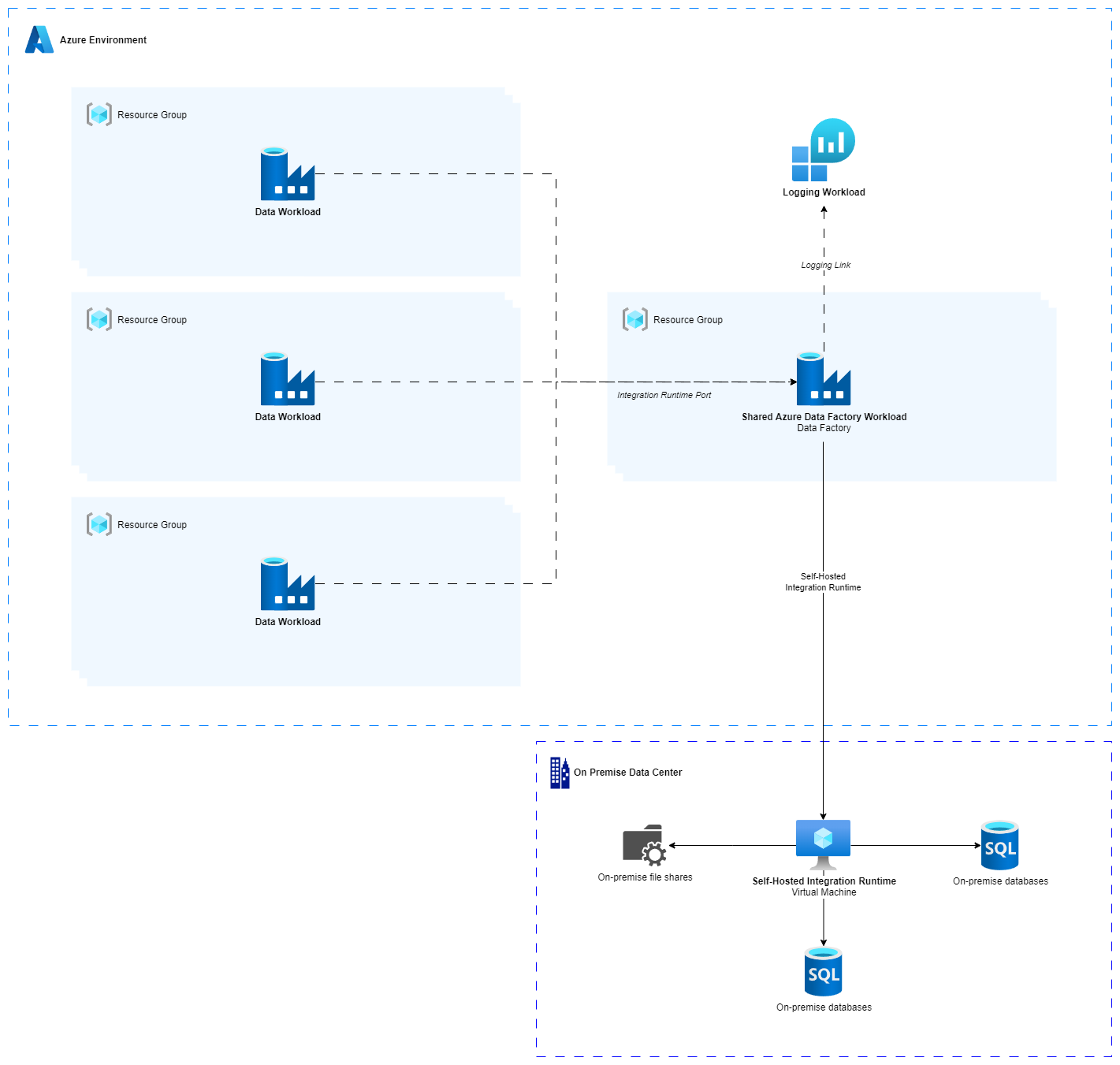Select the On Premise Data Center building icon
Screen dimensions: 1120x1065
click(x=560, y=773)
